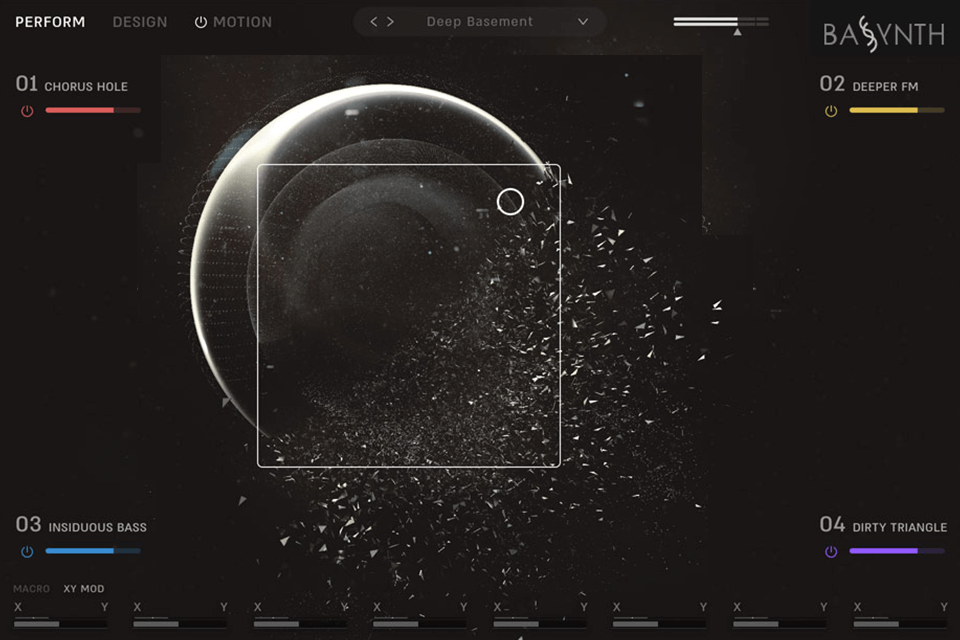Open the preset list chevron
960x640 pixels.
pos(583,21)
